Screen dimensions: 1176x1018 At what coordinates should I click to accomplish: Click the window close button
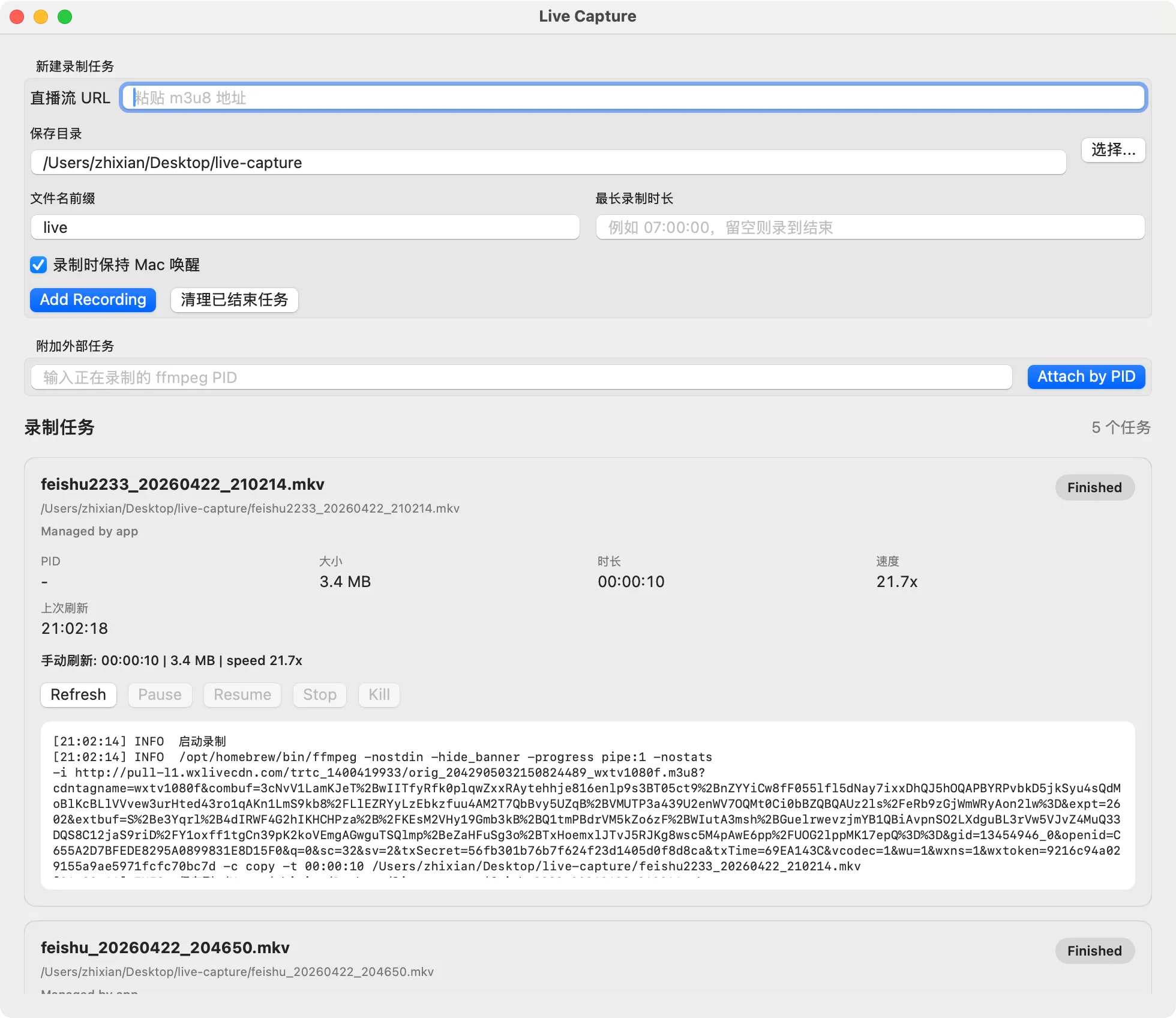(17, 17)
